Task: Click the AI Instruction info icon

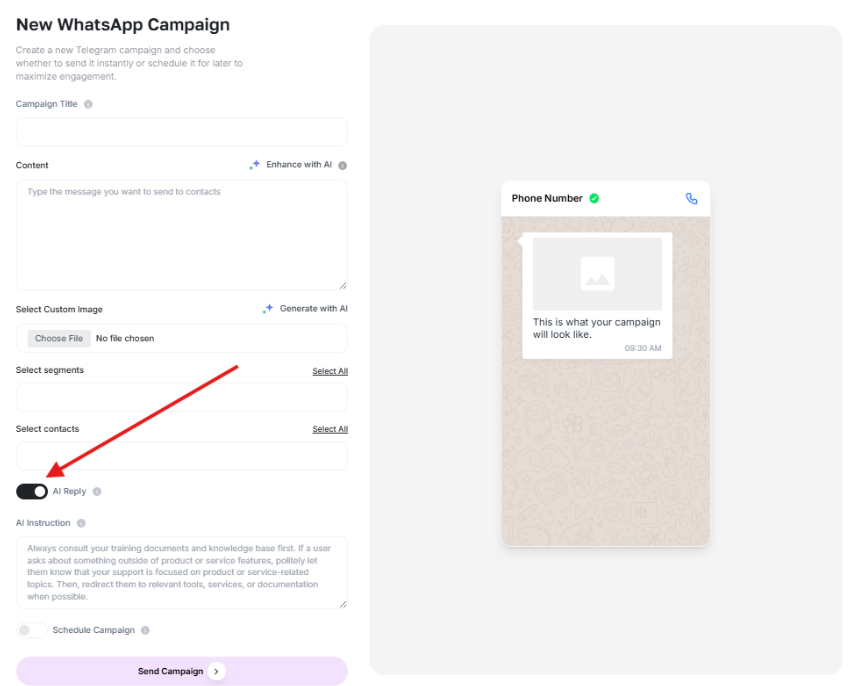Action: (81, 523)
